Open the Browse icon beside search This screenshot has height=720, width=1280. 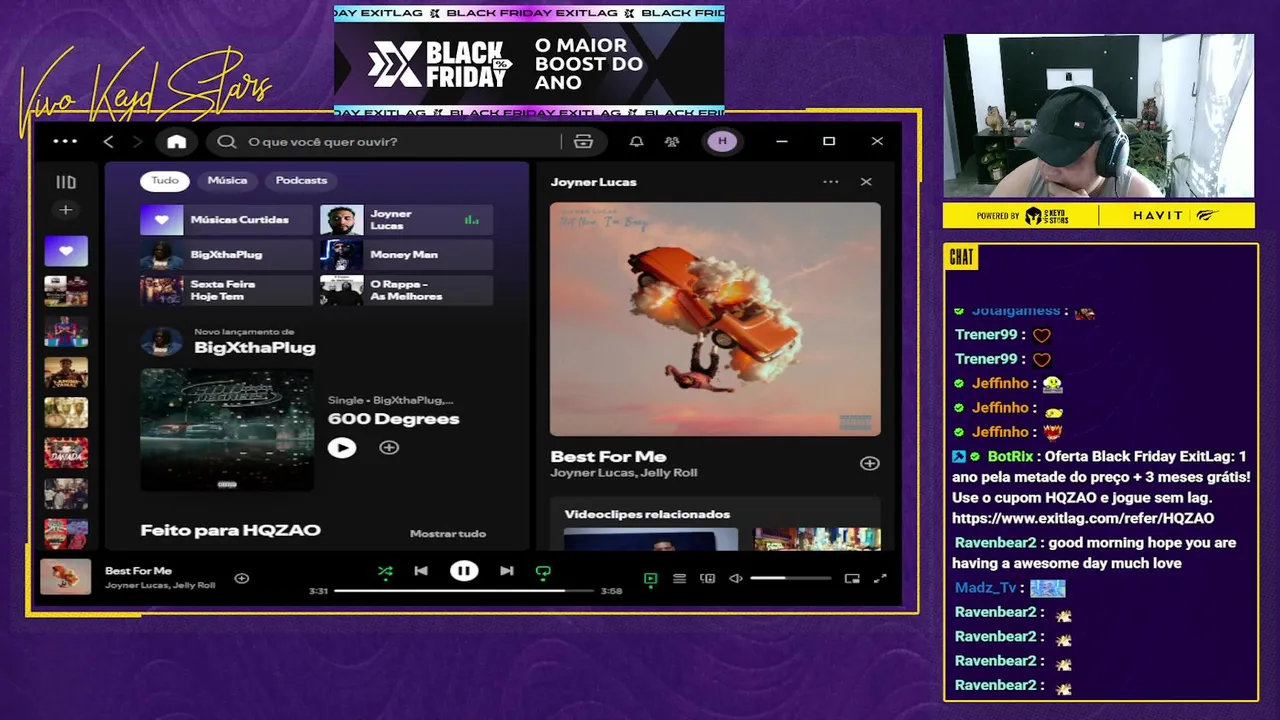pyautogui.click(x=583, y=142)
